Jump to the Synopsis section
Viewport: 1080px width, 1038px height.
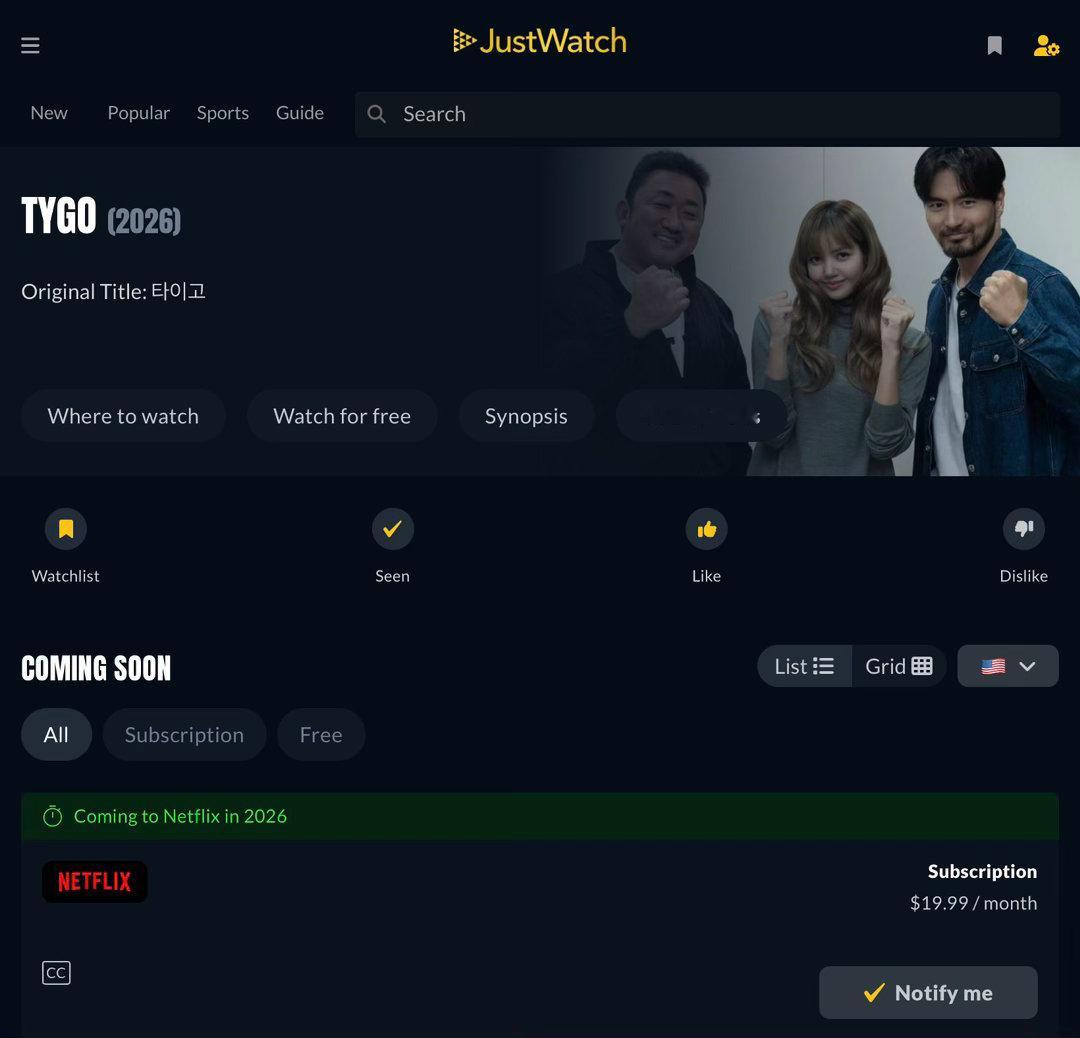(x=526, y=416)
